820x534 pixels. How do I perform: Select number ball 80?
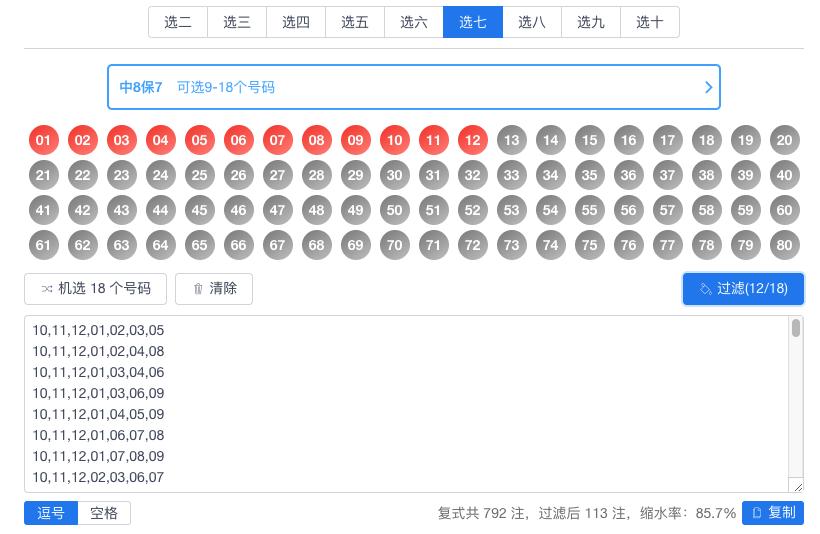784,245
